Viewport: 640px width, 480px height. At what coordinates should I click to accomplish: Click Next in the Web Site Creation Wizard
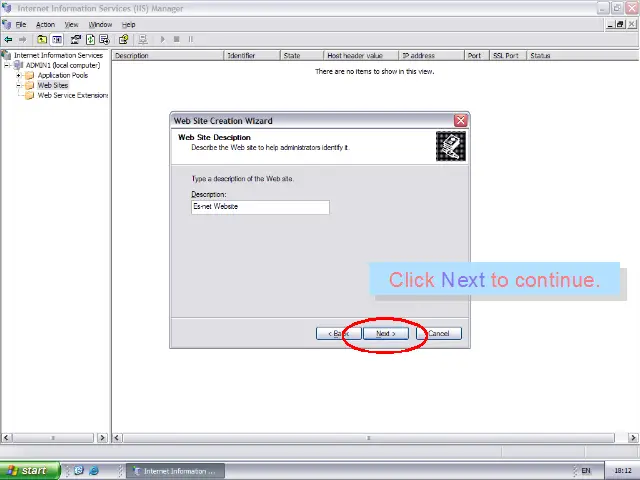click(x=386, y=333)
